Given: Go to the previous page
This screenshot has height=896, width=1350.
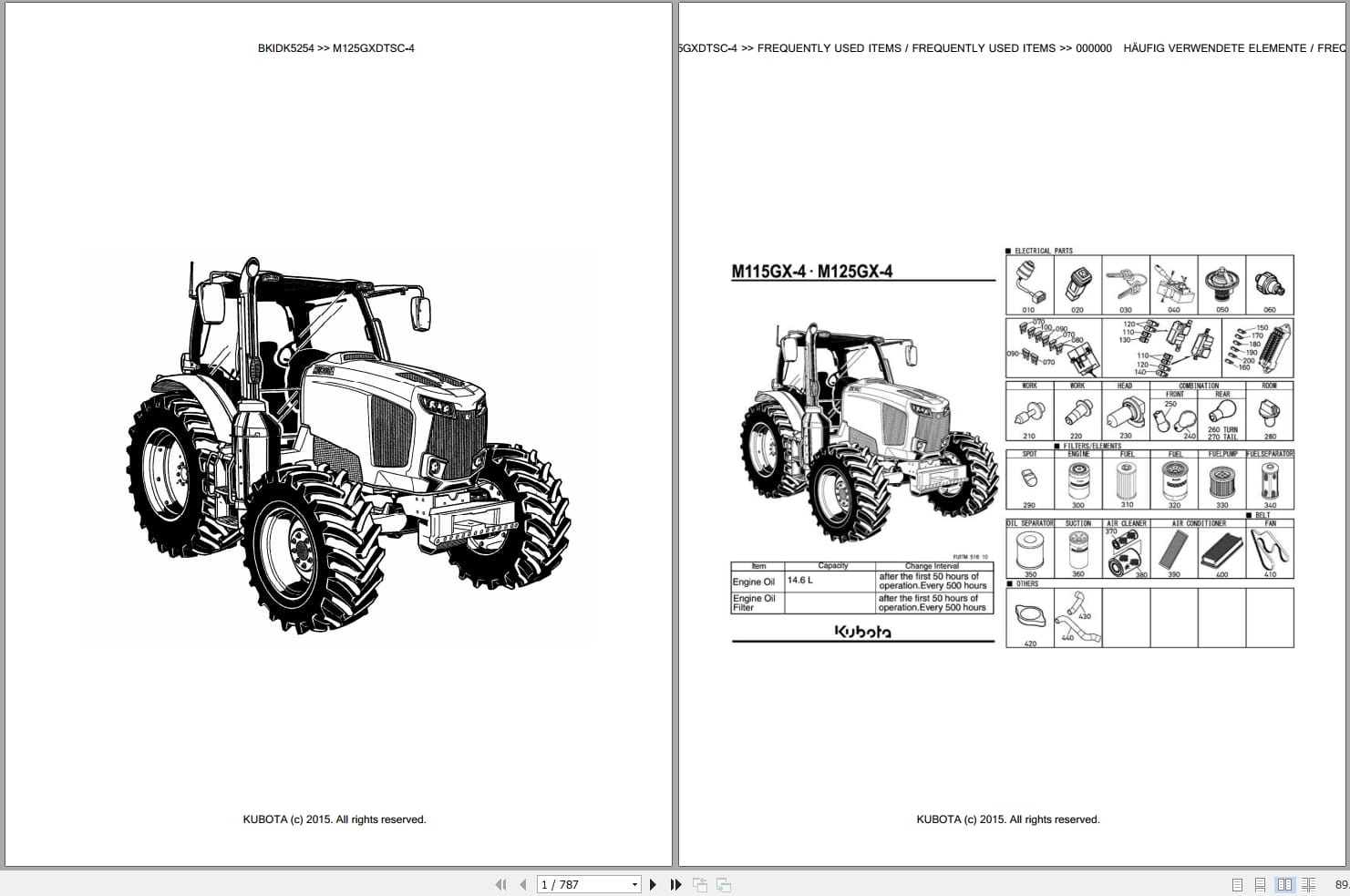Looking at the screenshot, I should (522, 884).
